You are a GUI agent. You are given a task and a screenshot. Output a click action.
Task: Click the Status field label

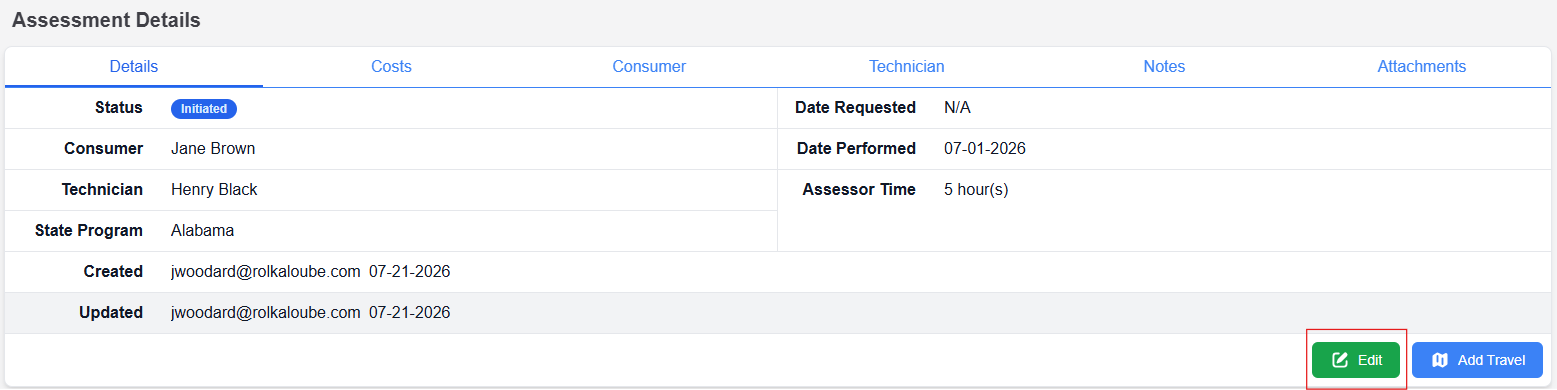click(119, 108)
